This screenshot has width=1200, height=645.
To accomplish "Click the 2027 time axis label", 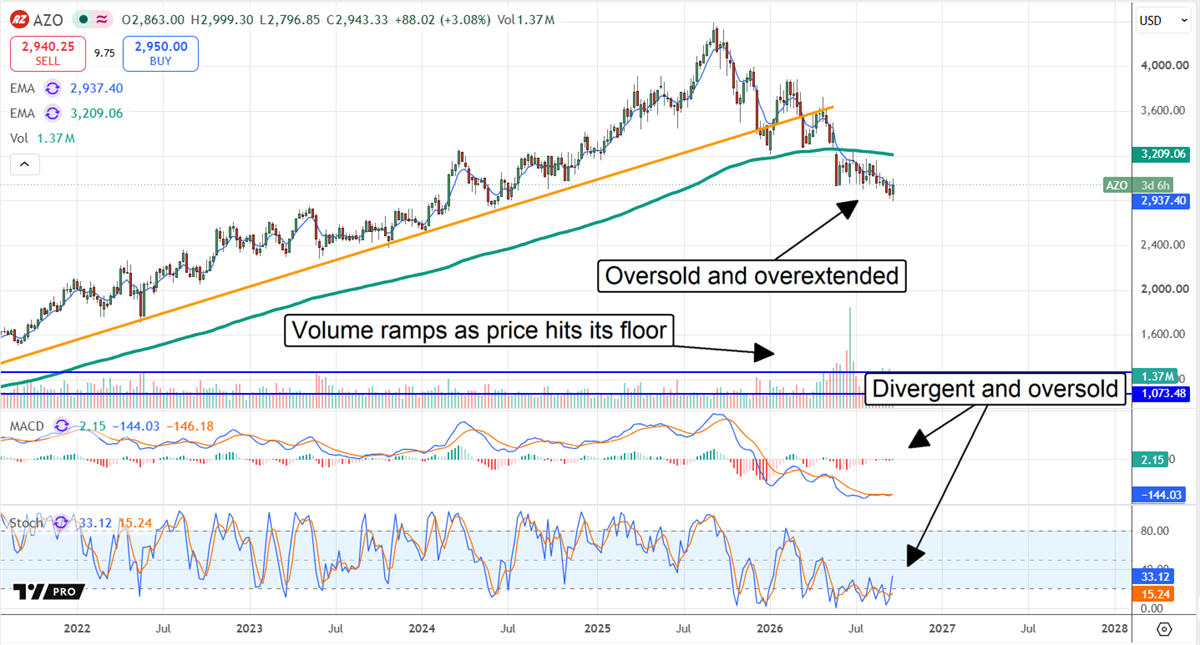I will pos(941,629).
